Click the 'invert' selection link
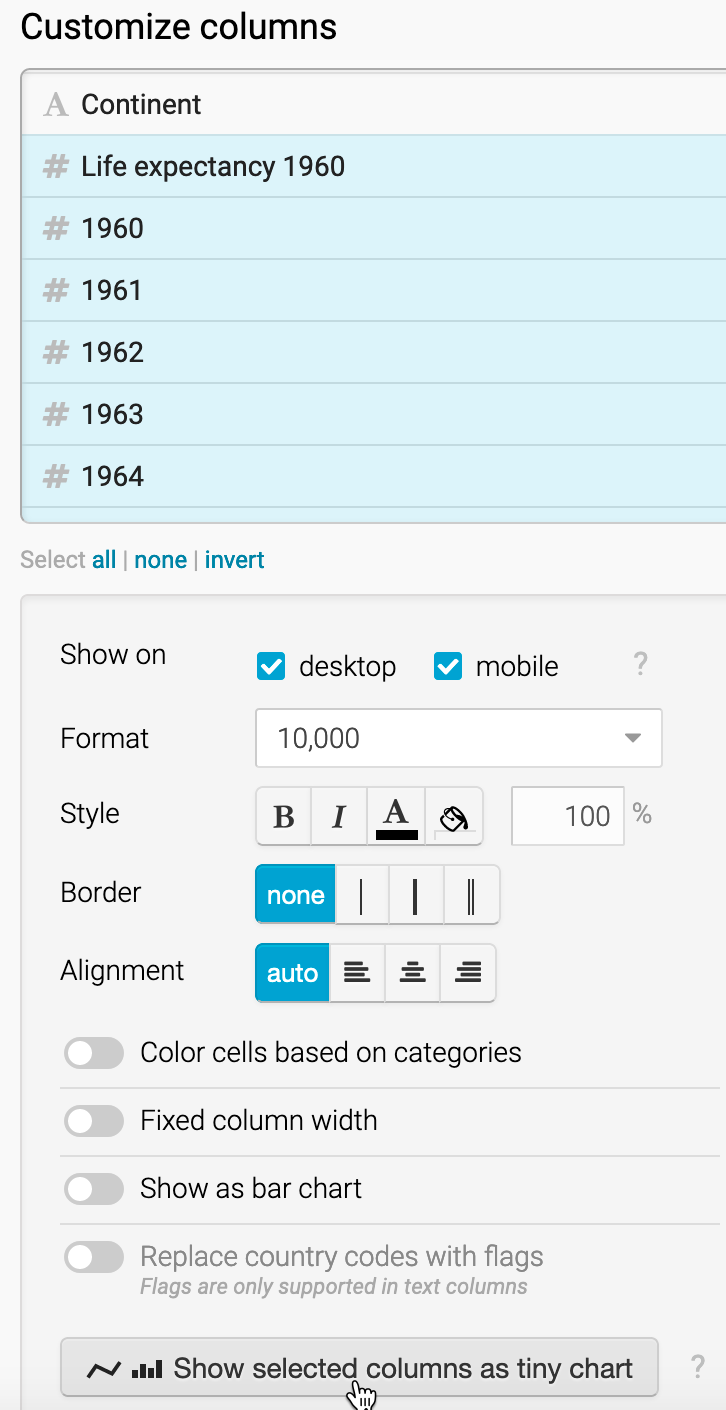726x1410 pixels. [235, 560]
